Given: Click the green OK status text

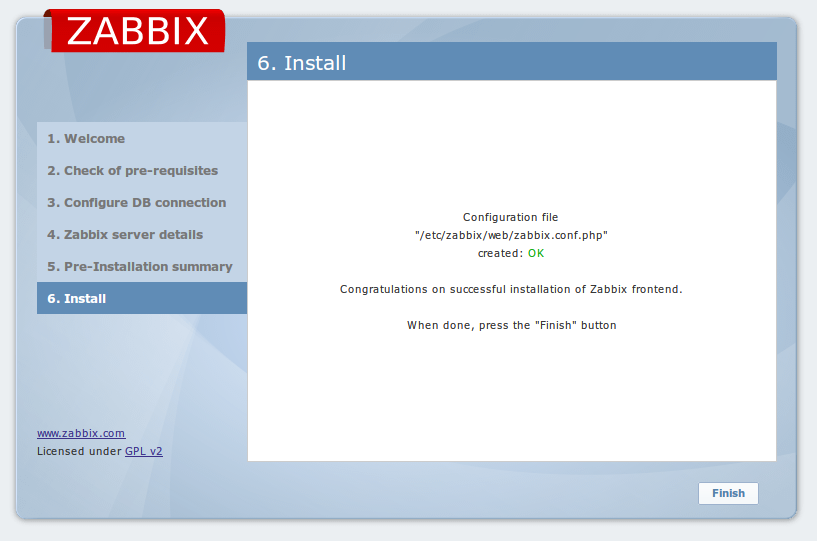Looking at the screenshot, I should pyautogui.click(x=536, y=253).
